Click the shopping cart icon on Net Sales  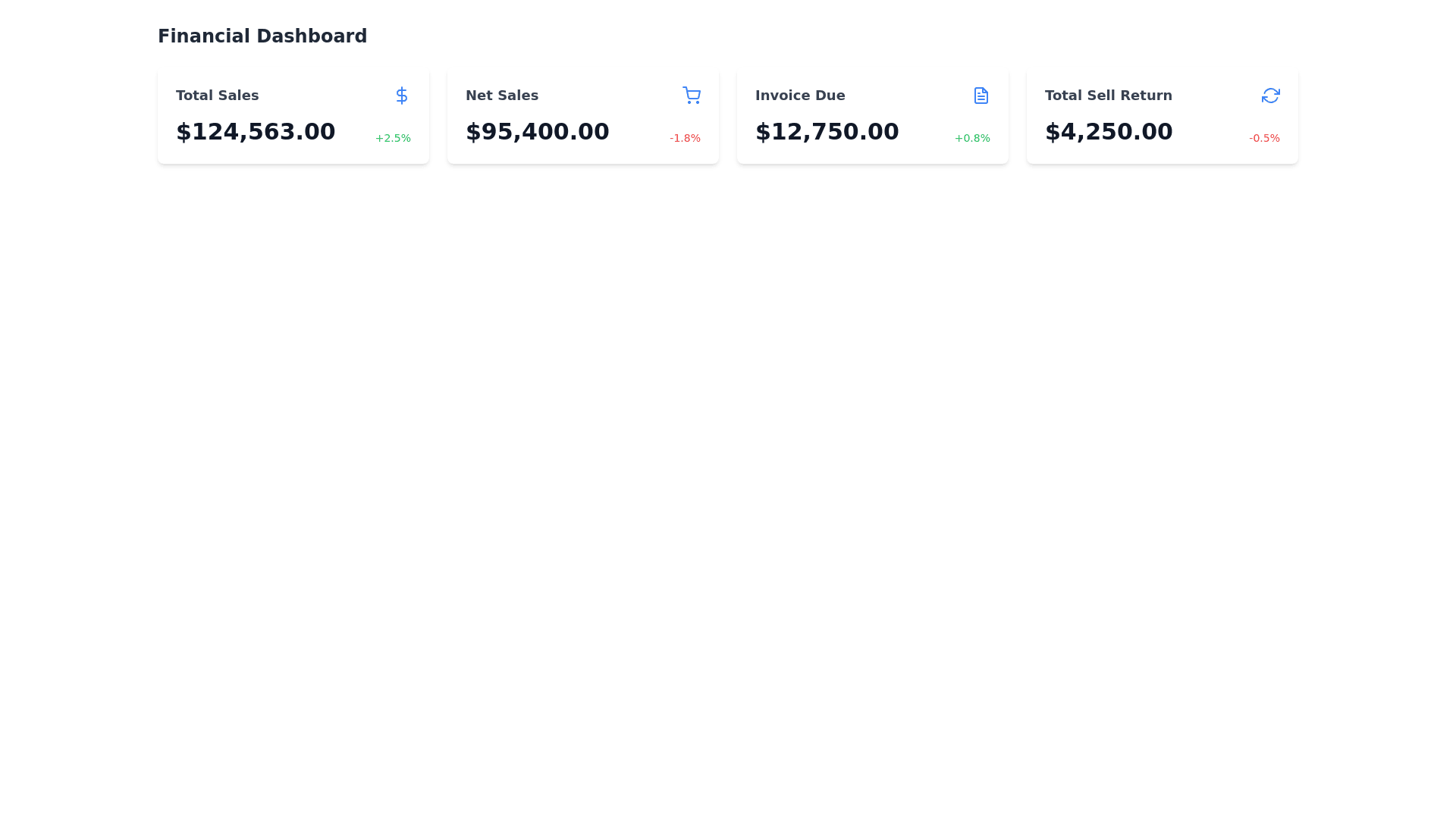691,96
